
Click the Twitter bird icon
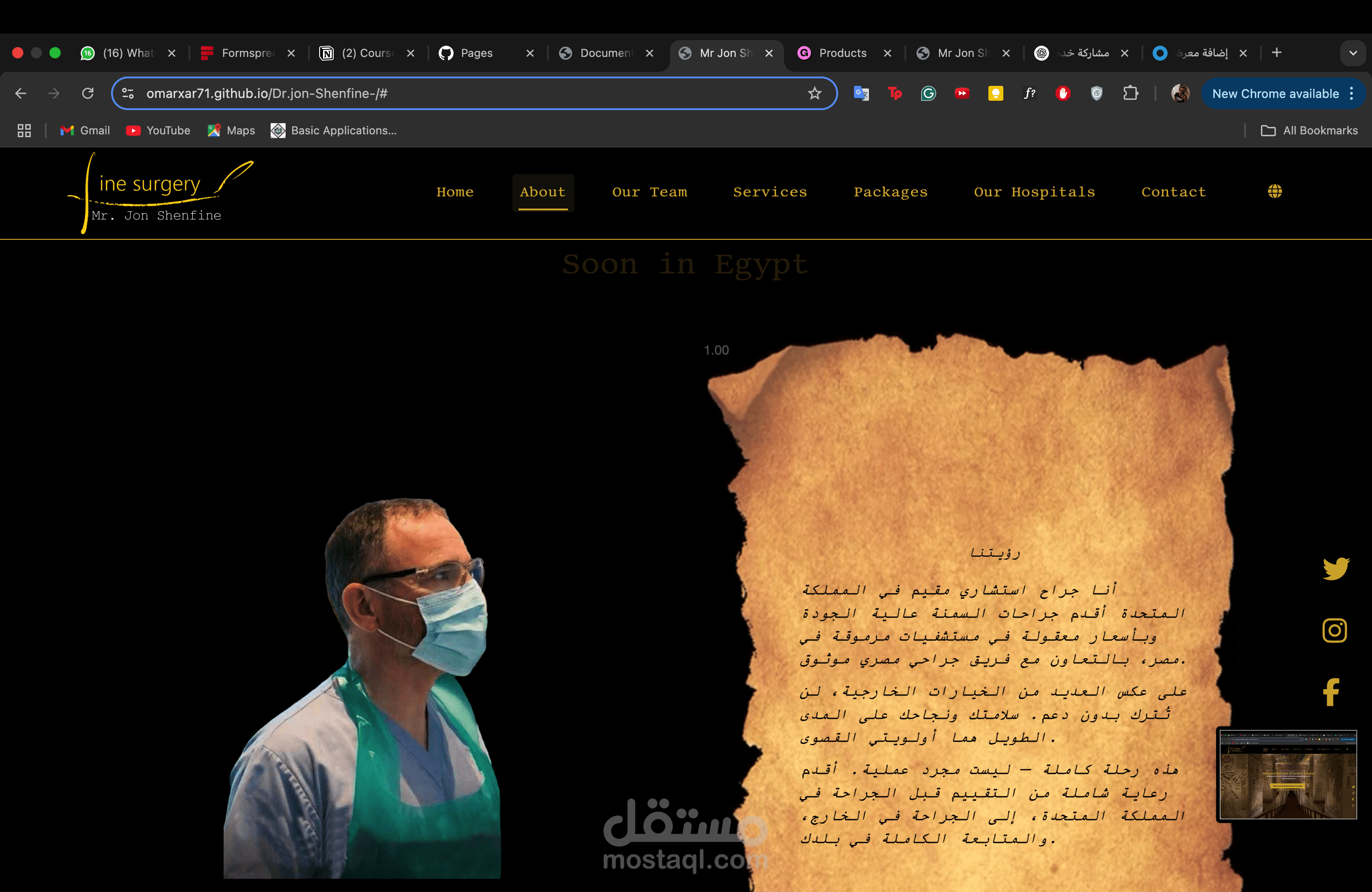pyautogui.click(x=1335, y=568)
